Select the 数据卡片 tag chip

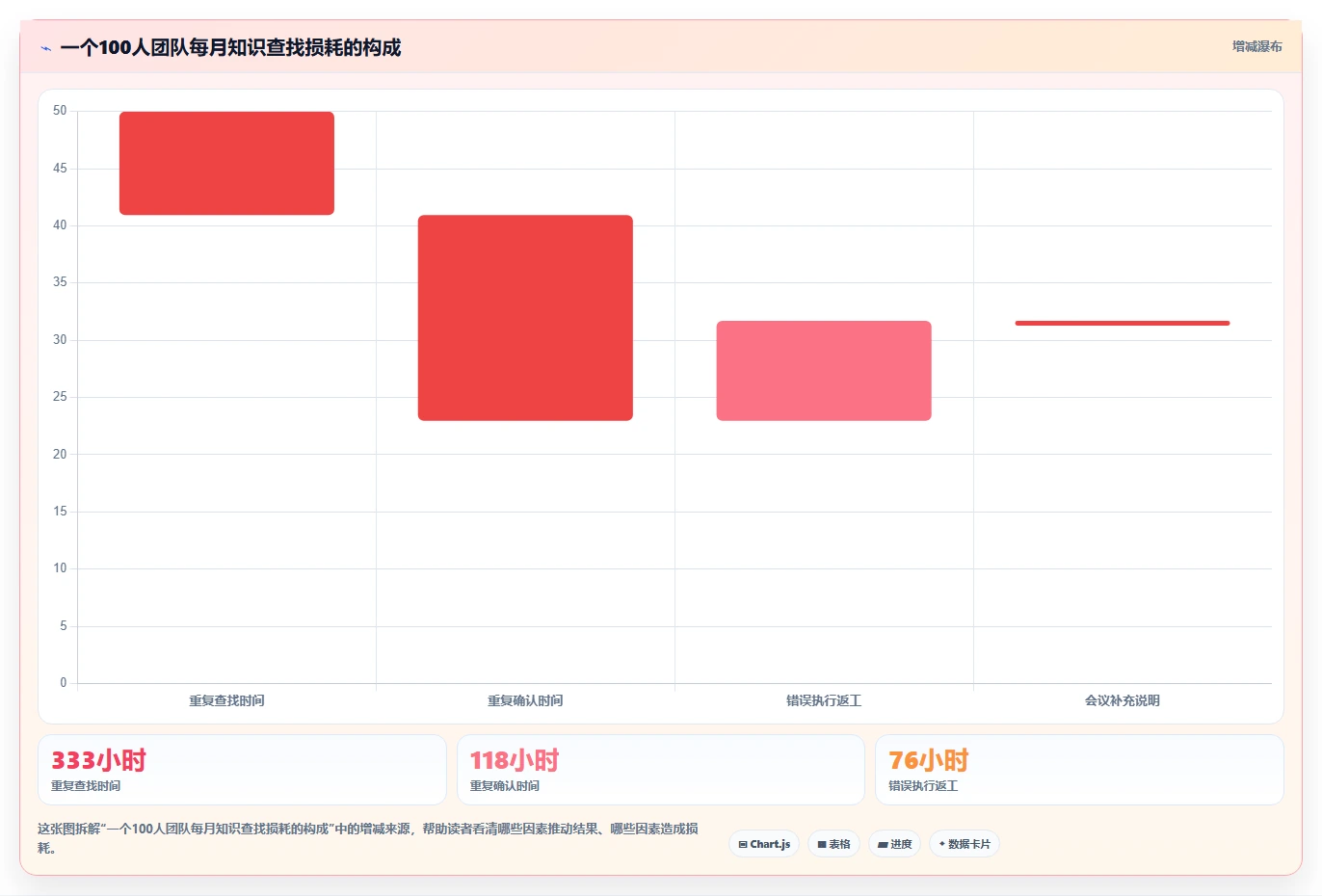click(x=965, y=844)
